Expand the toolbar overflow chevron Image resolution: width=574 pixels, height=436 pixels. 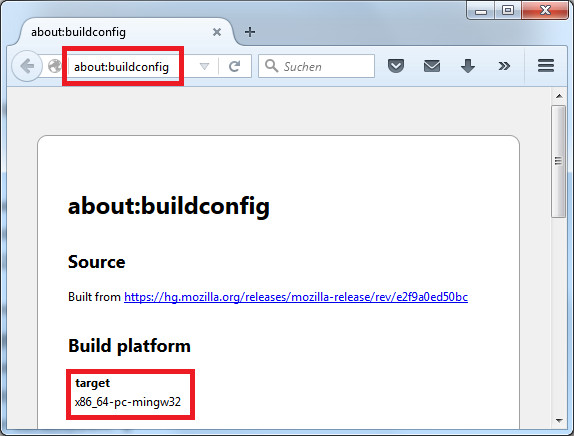[504, 66]
